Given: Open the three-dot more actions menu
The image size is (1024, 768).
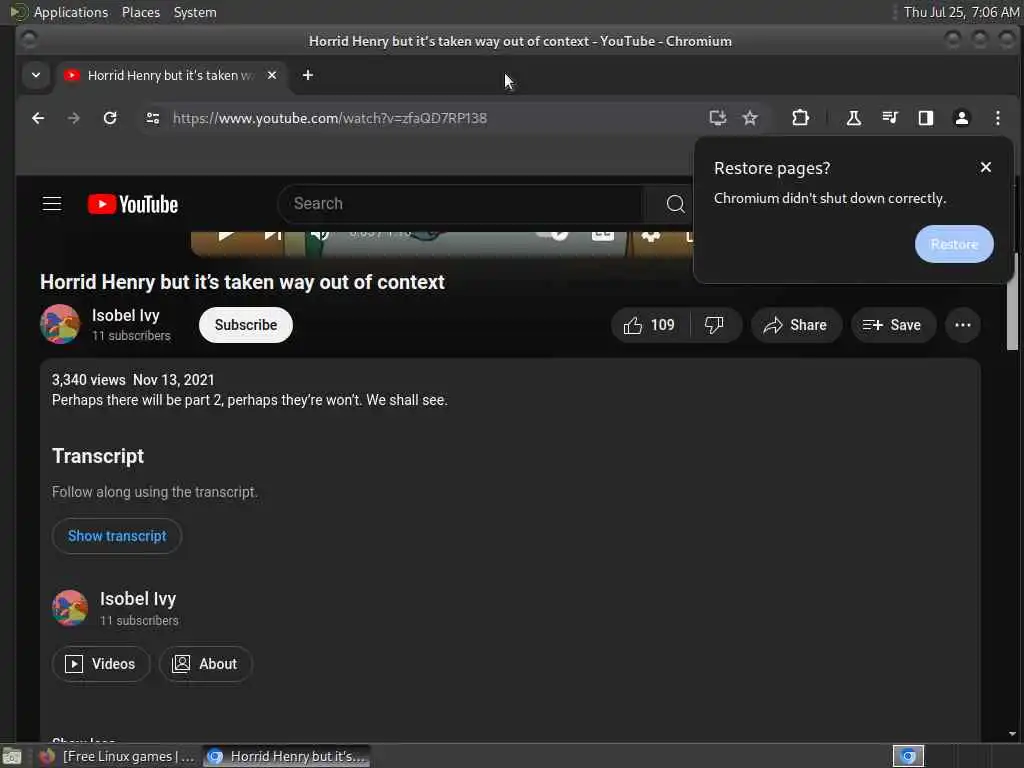Looking at the screenshot, I should [963, 325].
